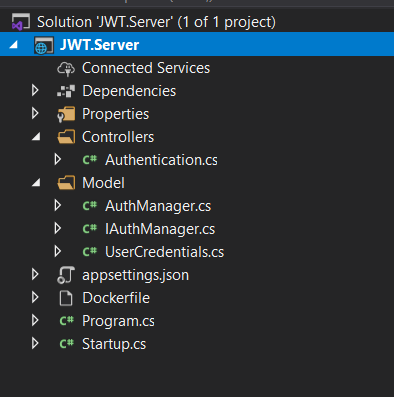Collapse the Model folder arrow
This screenshot has height=397, width=394.
(x=36, y=183)
